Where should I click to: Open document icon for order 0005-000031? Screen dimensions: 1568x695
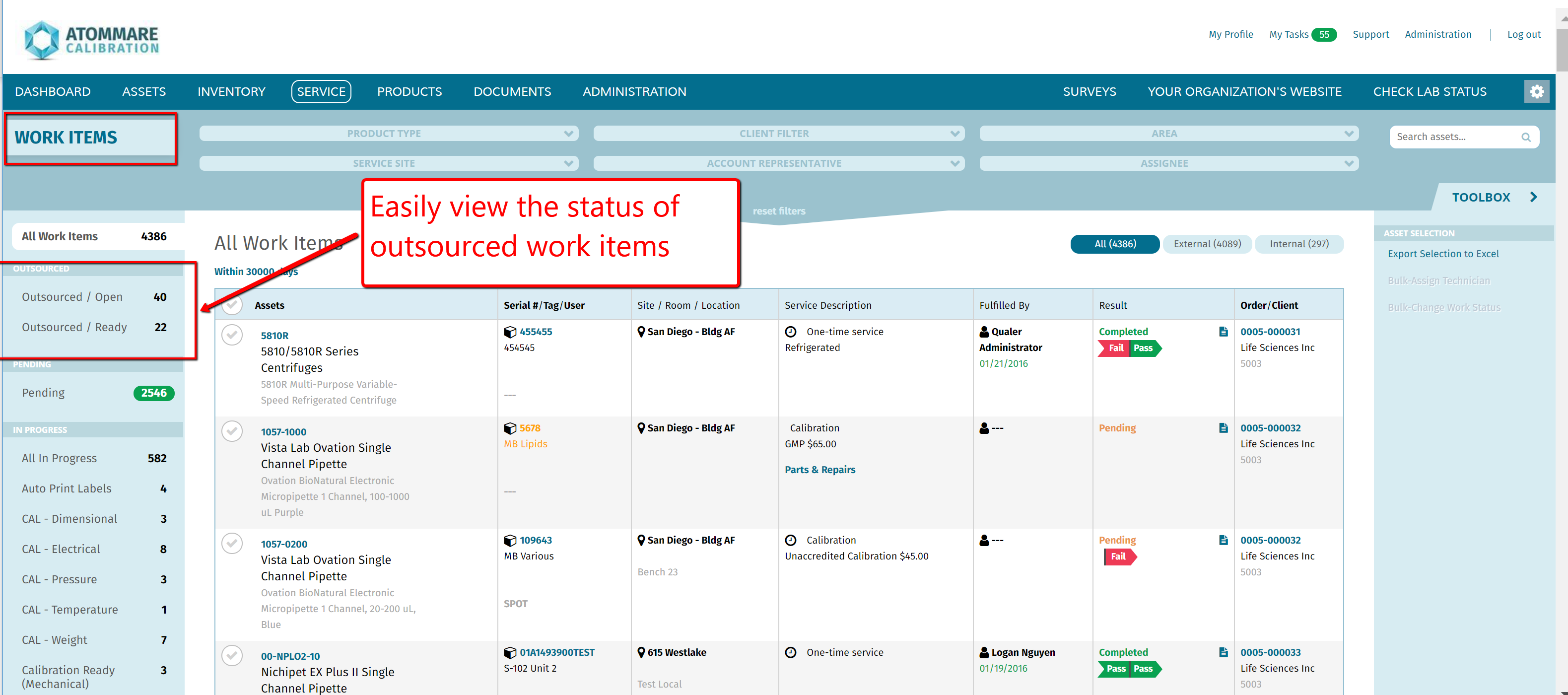[1223, 332]
